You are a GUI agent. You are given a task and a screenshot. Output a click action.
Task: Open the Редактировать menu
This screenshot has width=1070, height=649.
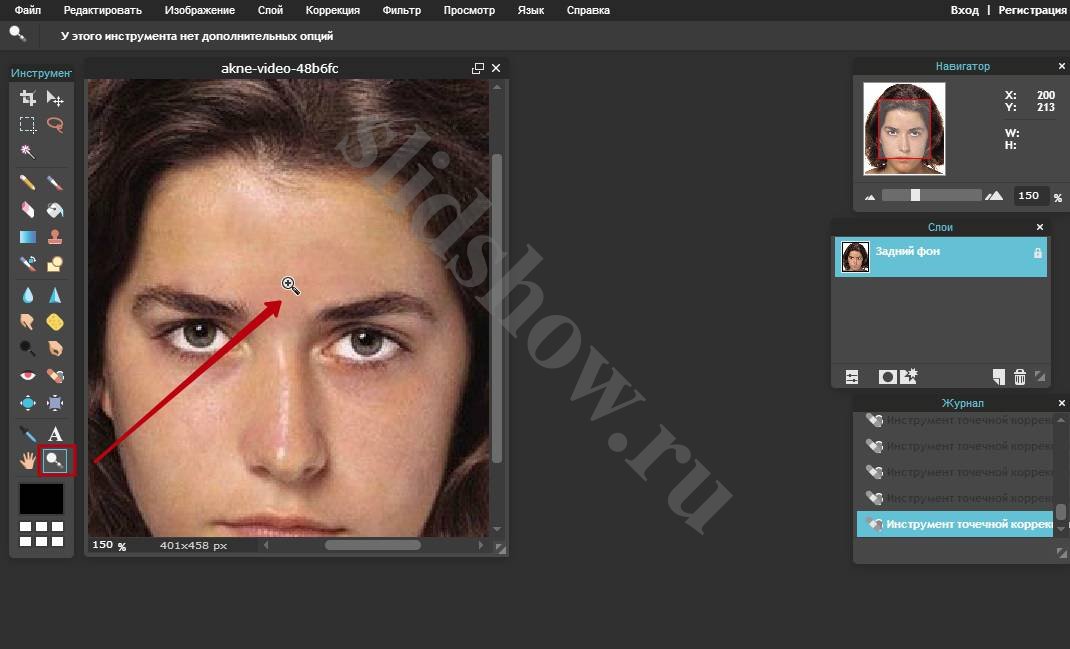[102, 10]
